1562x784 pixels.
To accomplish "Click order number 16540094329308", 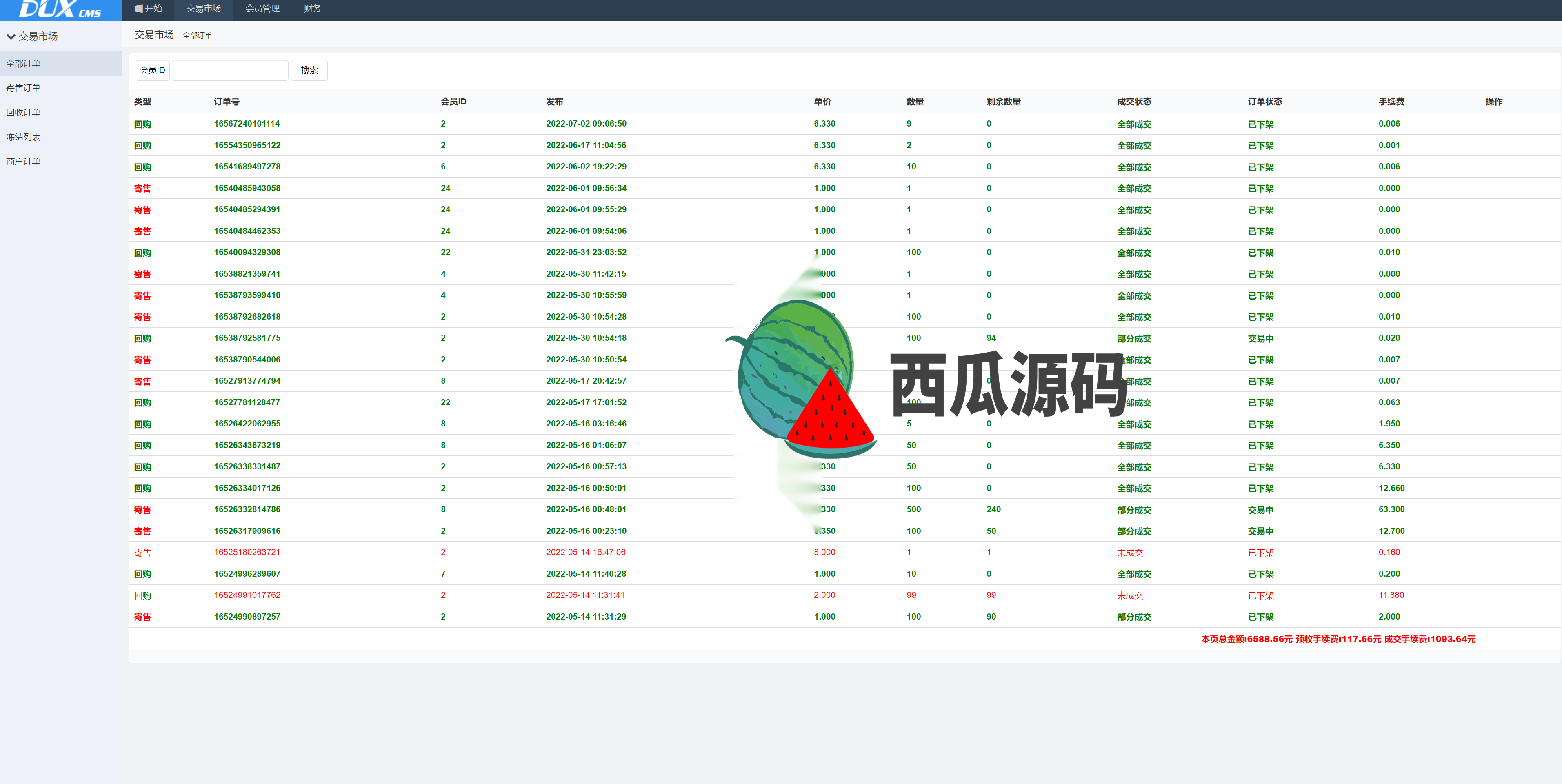I will click(x=247, y=252).
